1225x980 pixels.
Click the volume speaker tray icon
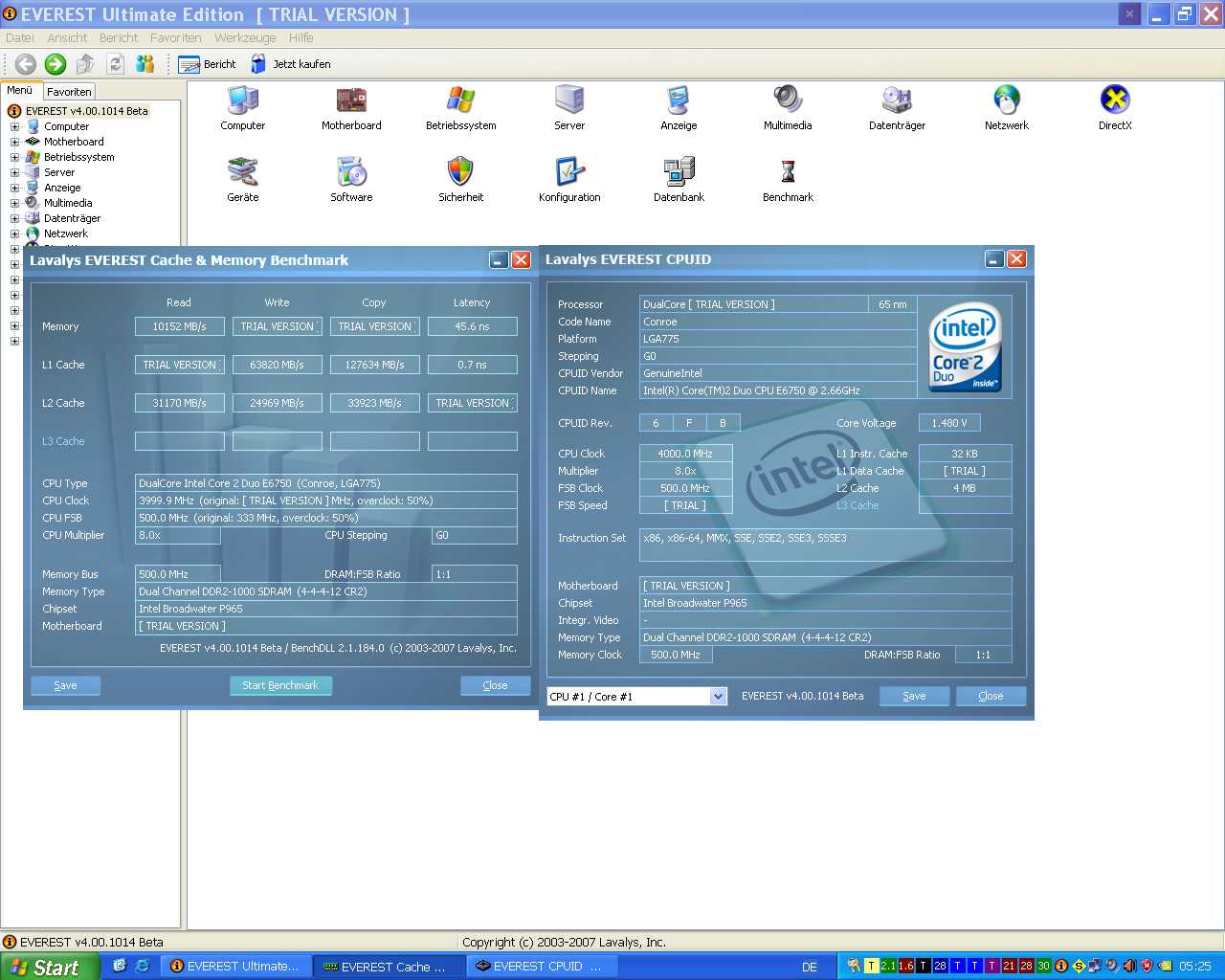(1129, 966)
